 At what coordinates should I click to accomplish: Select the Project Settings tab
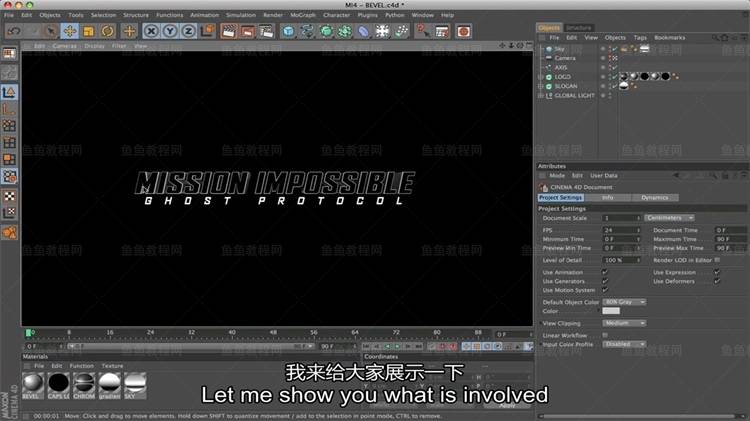tap(561, 198)
